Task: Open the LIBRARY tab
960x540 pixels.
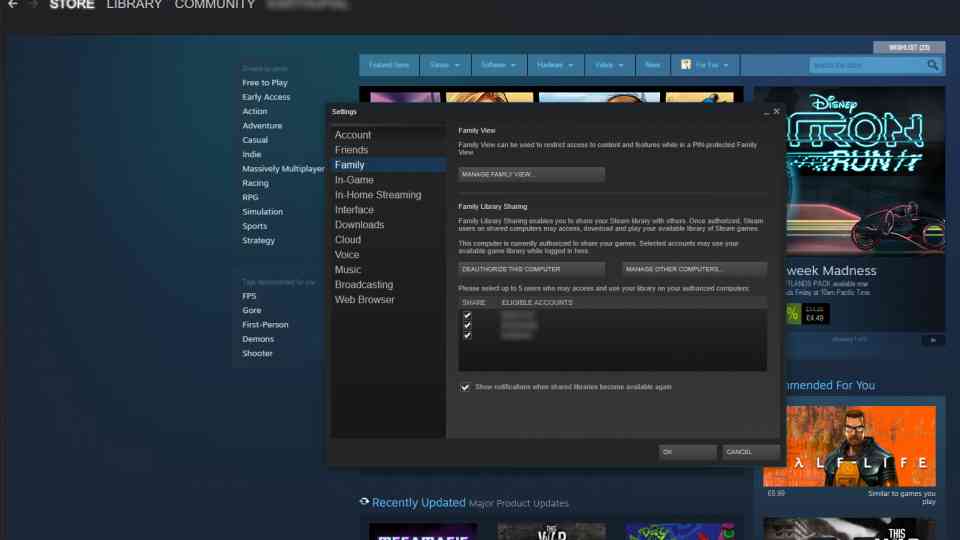Action: click(x=134, y=5)
